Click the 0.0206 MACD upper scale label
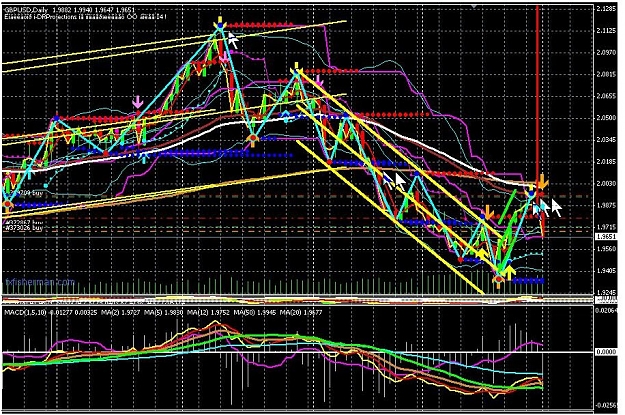 607,310
